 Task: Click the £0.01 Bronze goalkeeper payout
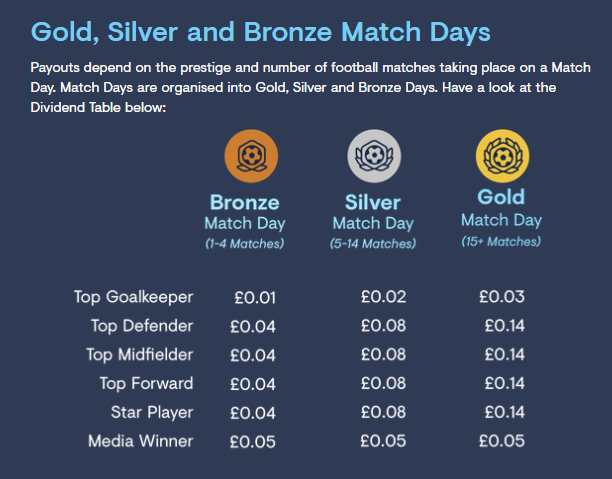255,298
